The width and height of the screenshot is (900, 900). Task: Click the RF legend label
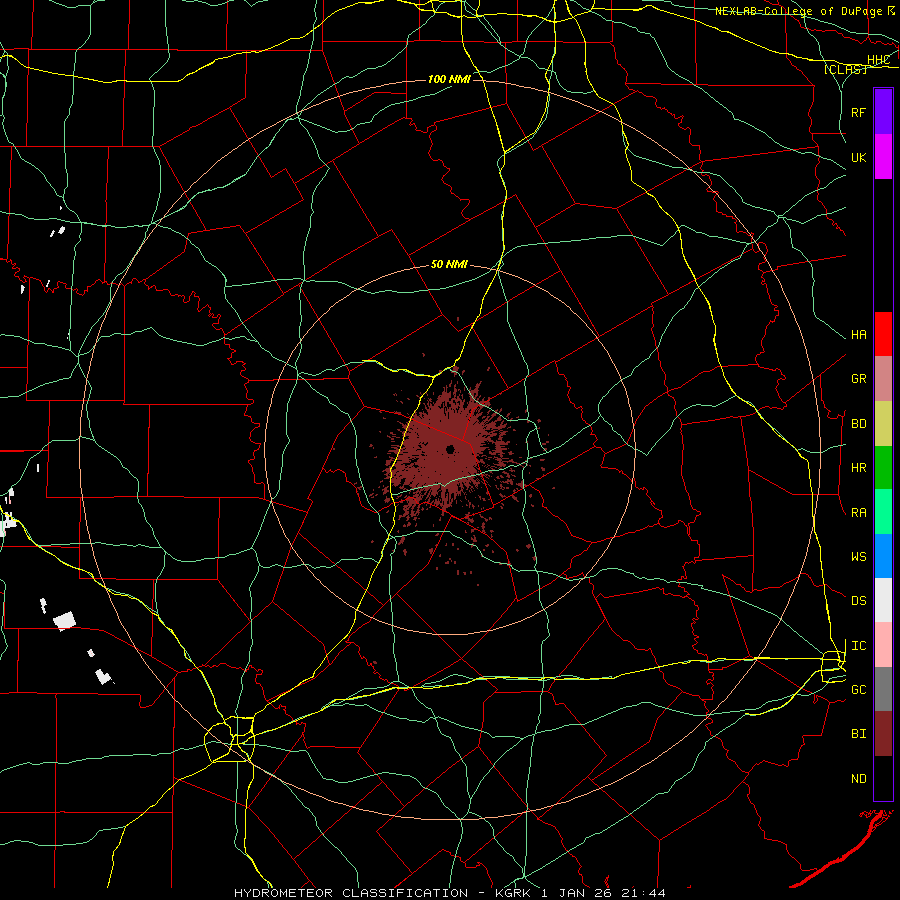pos(858,112)
